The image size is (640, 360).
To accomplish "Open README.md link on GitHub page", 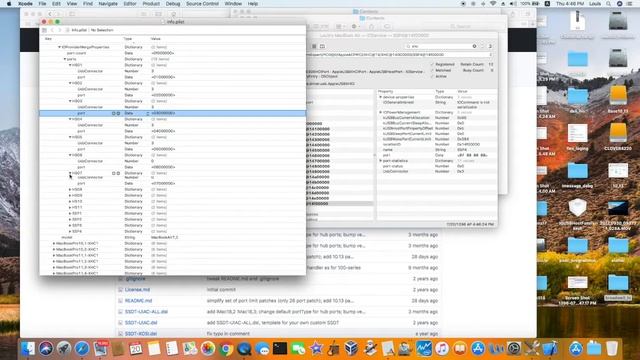I will click(138, 301).
